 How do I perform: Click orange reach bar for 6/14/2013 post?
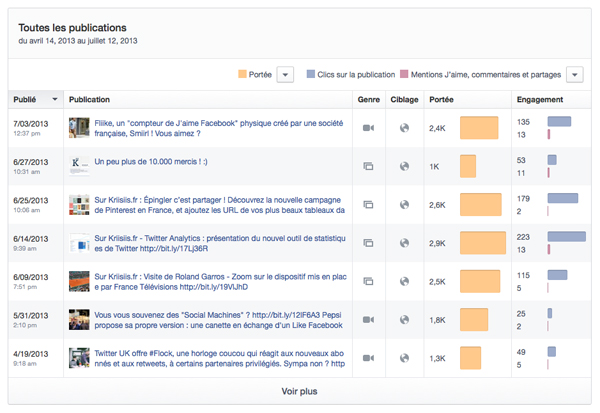click(x=482, y=243)
